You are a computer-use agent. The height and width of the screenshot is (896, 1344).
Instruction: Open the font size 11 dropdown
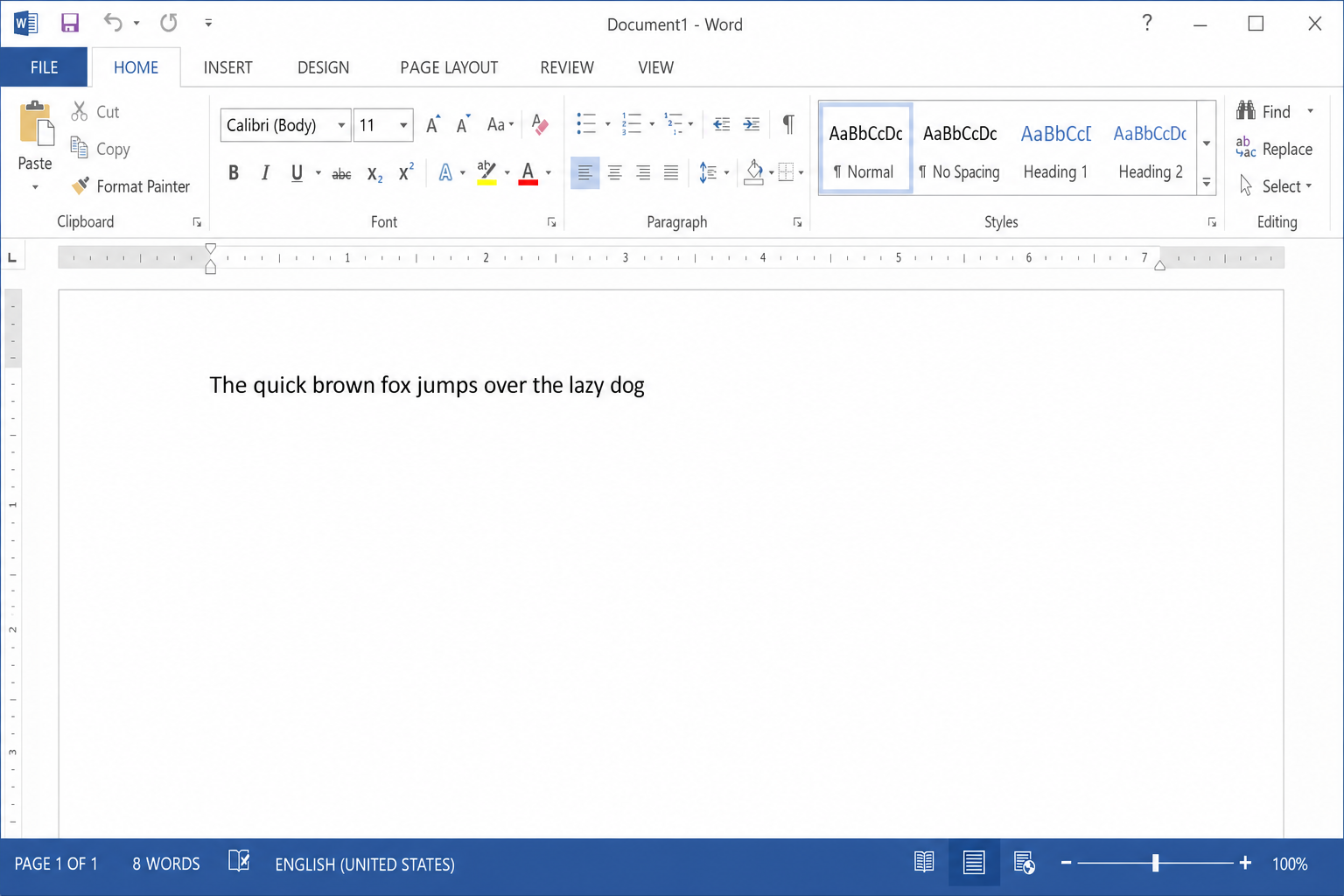click(x=403, y=125)
